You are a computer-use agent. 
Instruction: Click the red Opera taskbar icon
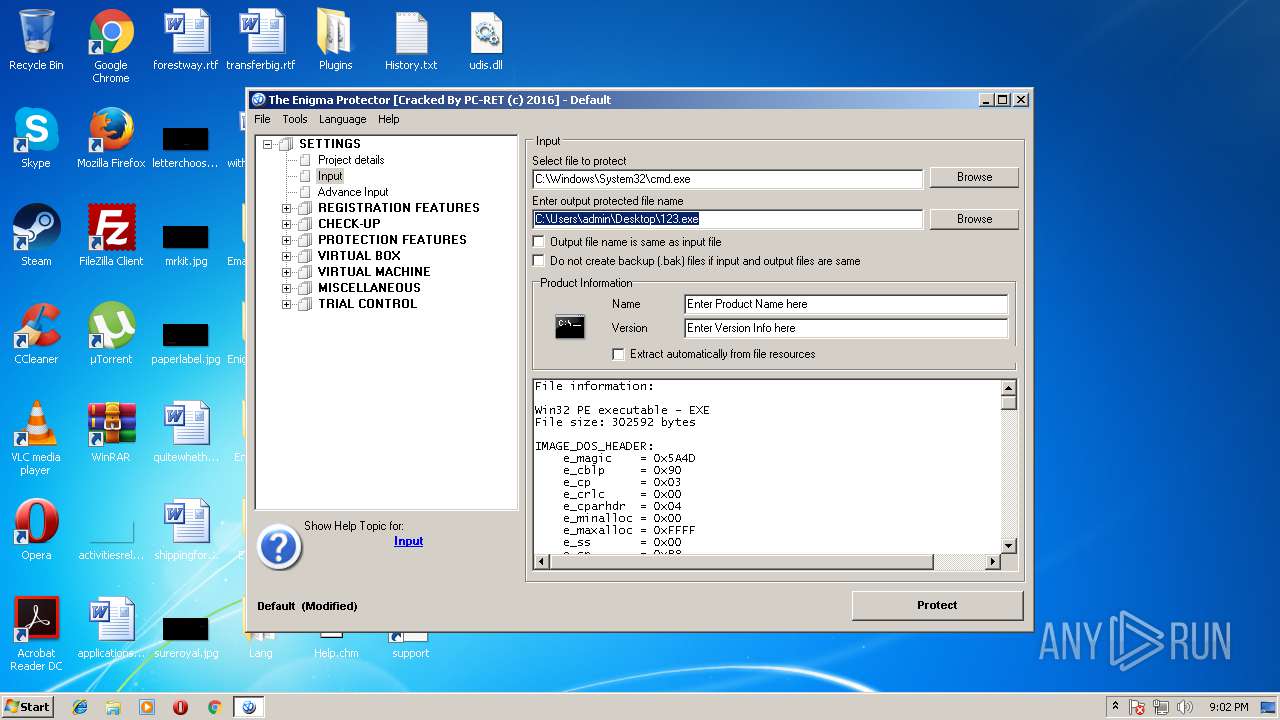pos(180,707)
